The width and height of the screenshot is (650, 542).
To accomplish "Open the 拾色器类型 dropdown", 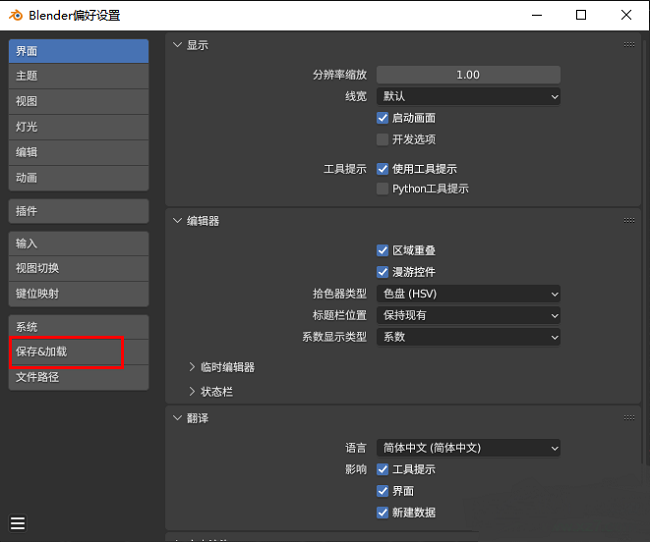I will 468,294.
